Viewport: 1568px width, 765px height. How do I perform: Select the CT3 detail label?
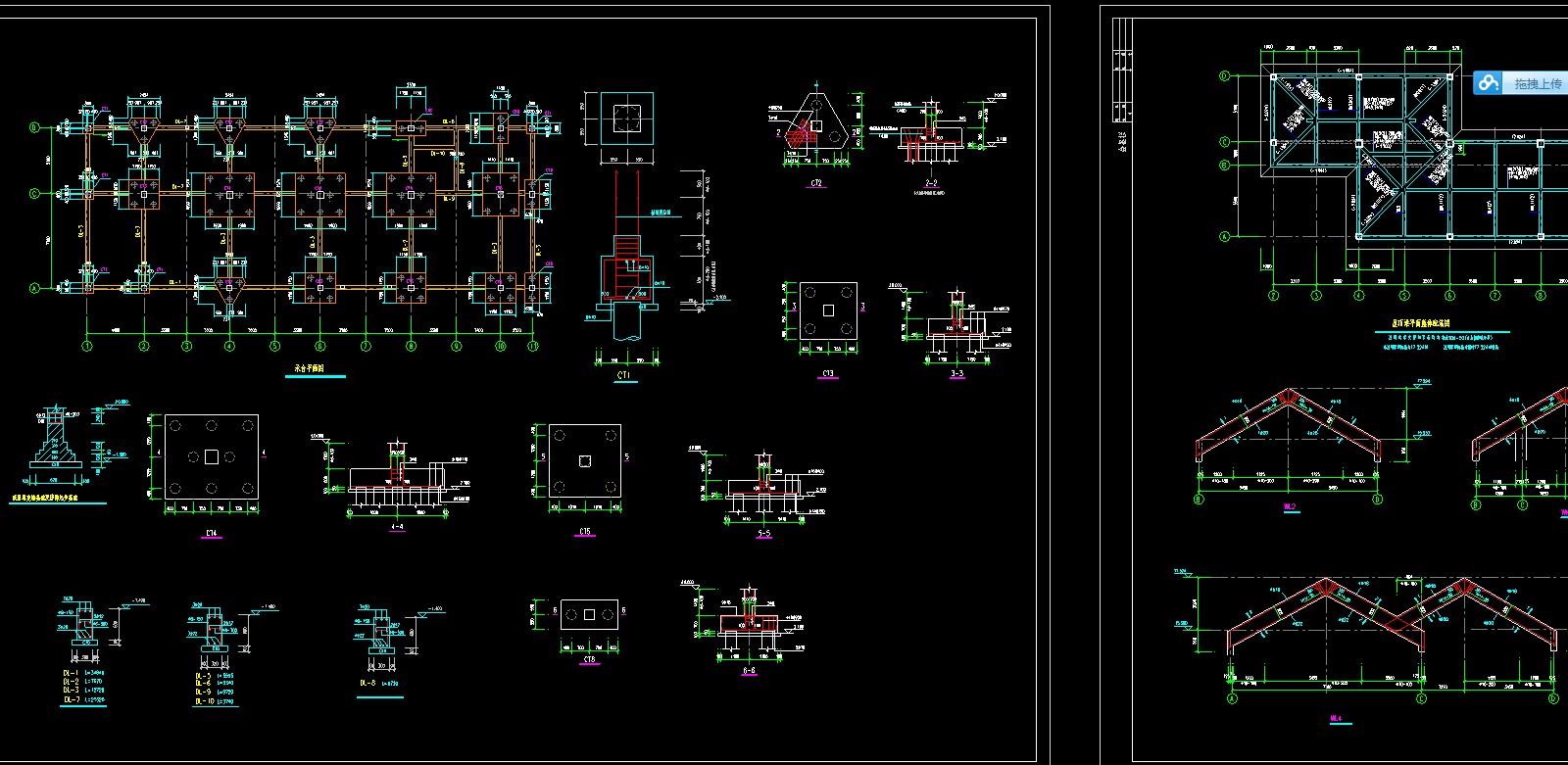828,373
